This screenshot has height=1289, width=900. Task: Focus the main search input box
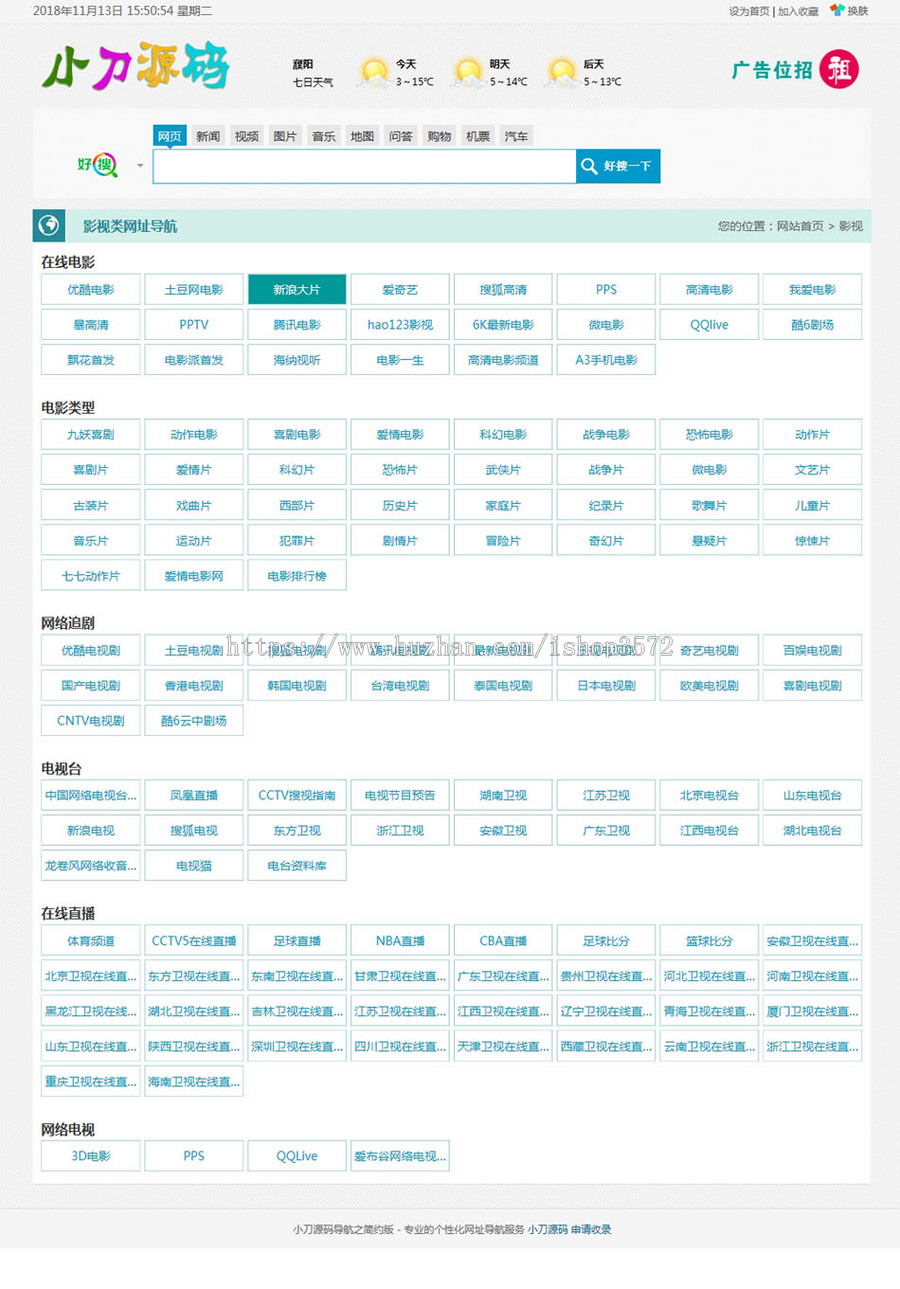click(x=364, y=166)
